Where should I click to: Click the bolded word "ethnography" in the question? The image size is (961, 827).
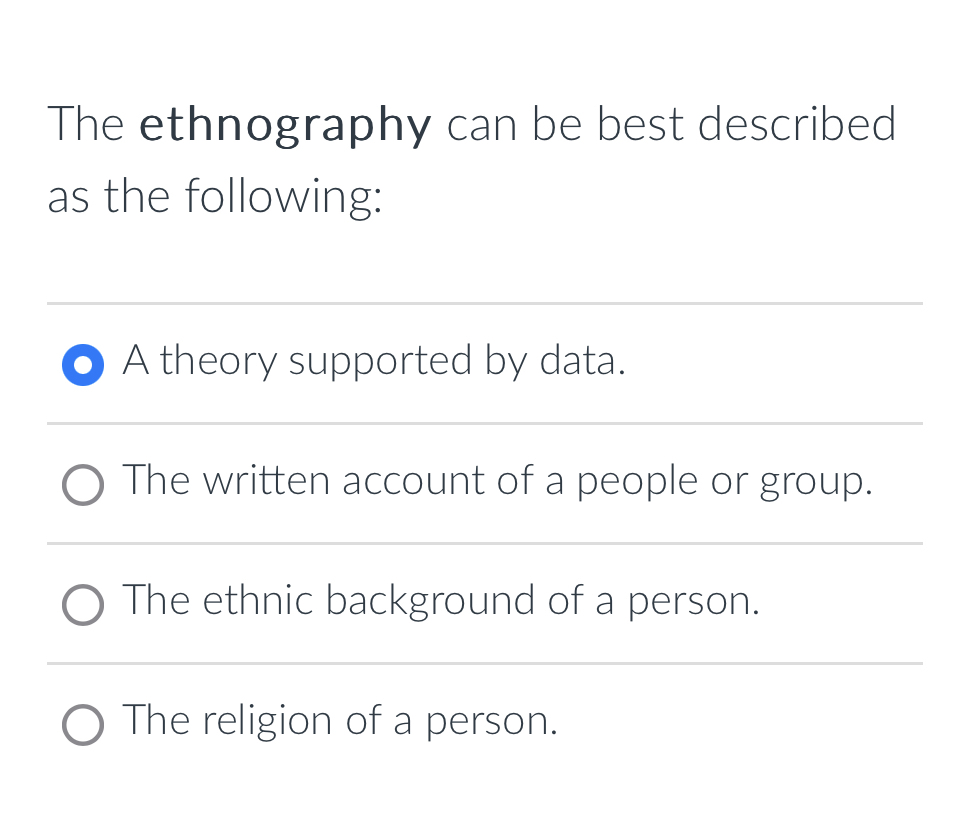[285, 124]
